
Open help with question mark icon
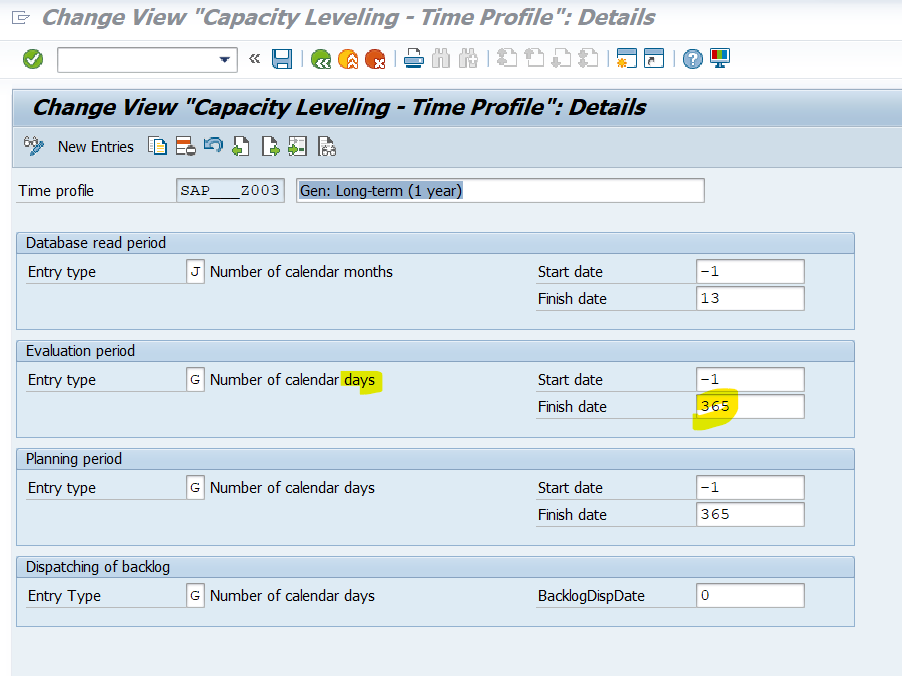[693, 59]
